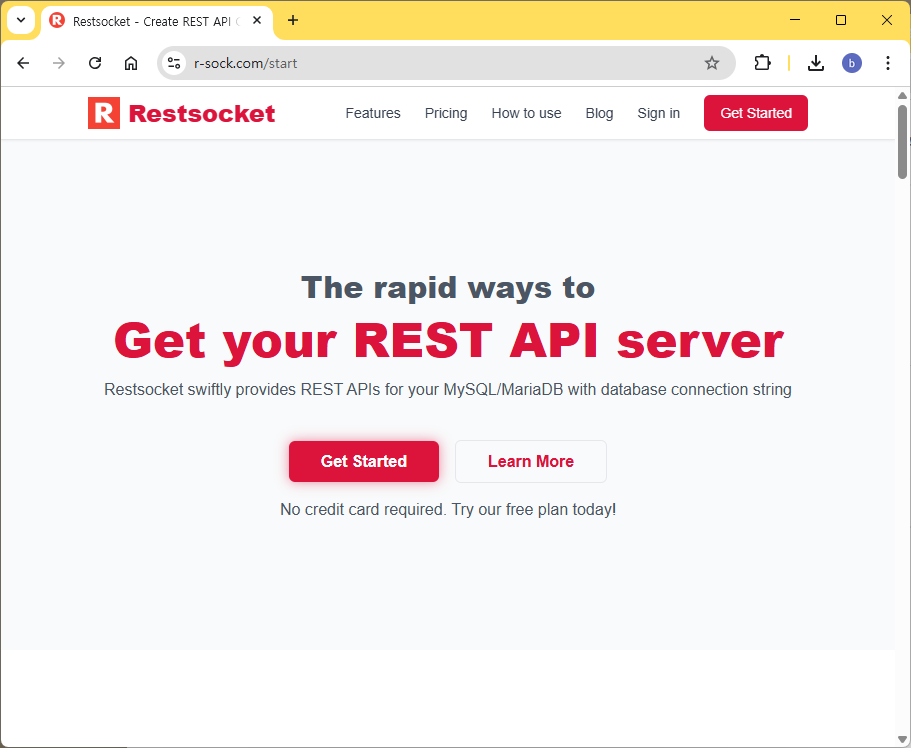Open the profile avatar 'b'
The height and width of the screenshot is (748, 911).
click(x=852, y=63)
